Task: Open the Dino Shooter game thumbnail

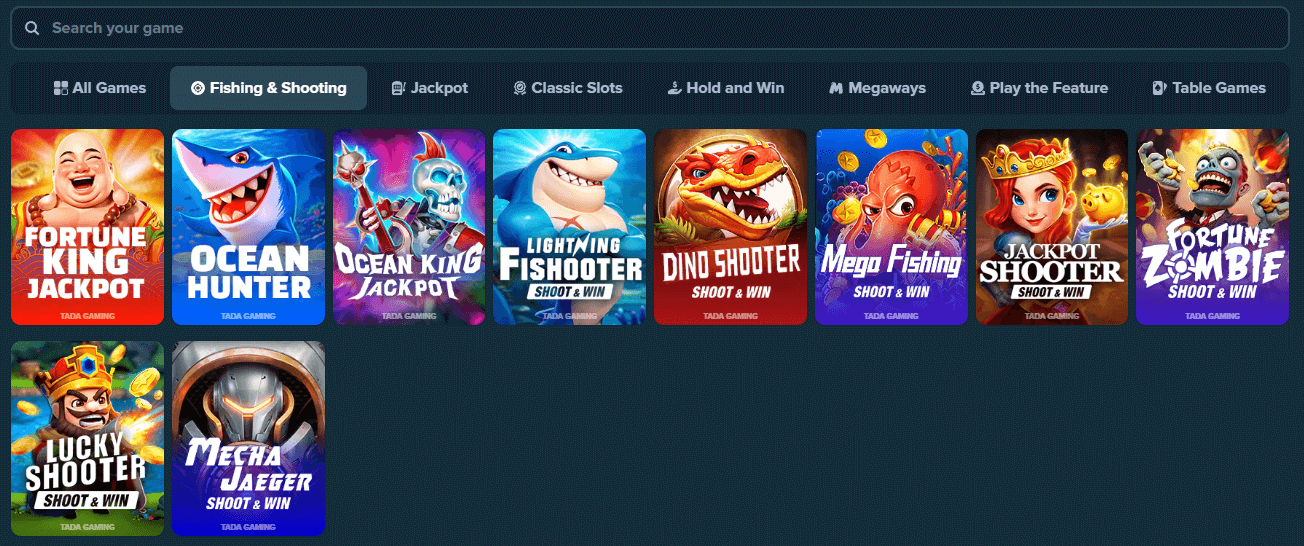Action: (x=730, y=227)
